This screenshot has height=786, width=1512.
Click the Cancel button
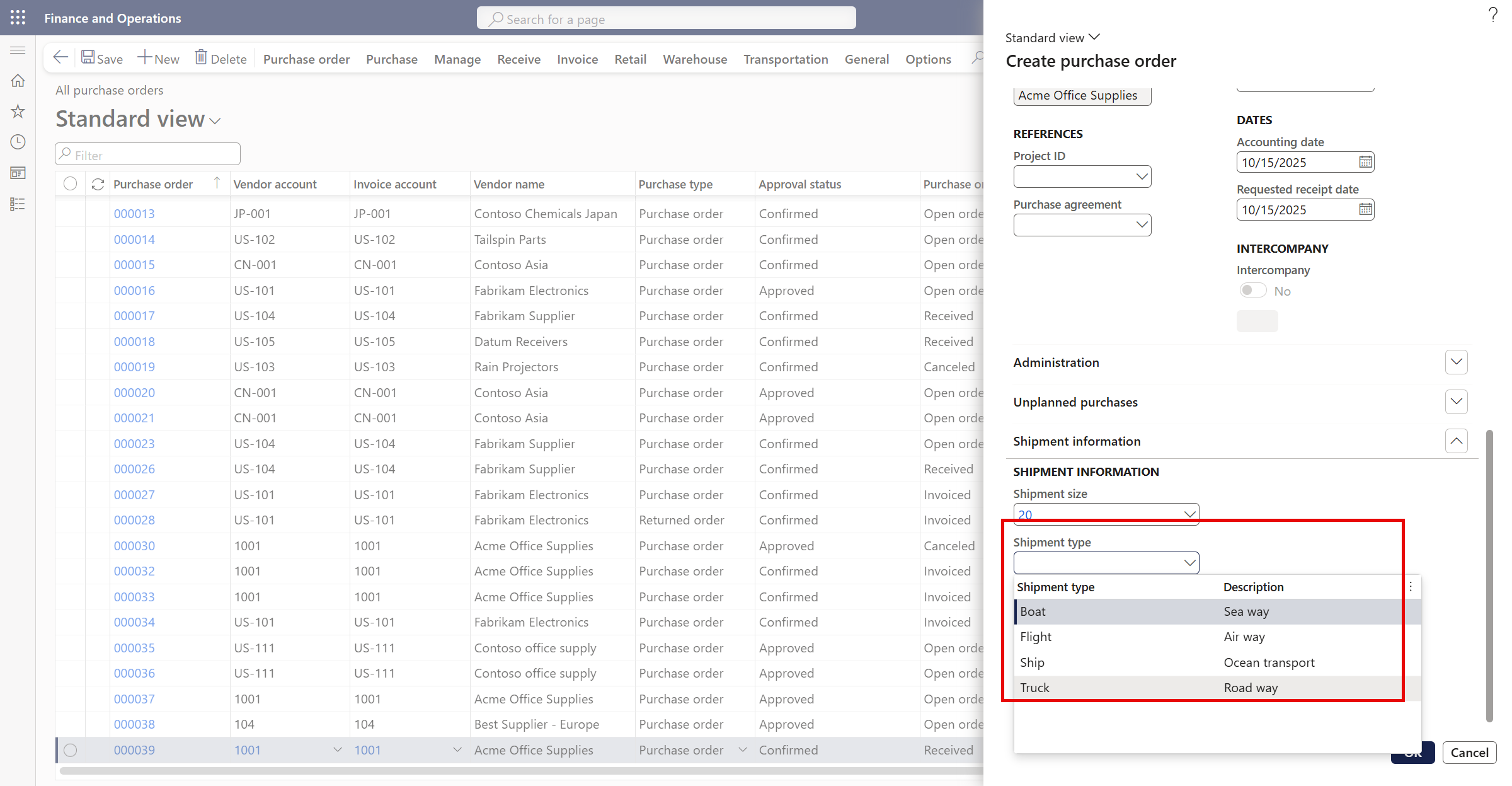(x=1469, y=753)
